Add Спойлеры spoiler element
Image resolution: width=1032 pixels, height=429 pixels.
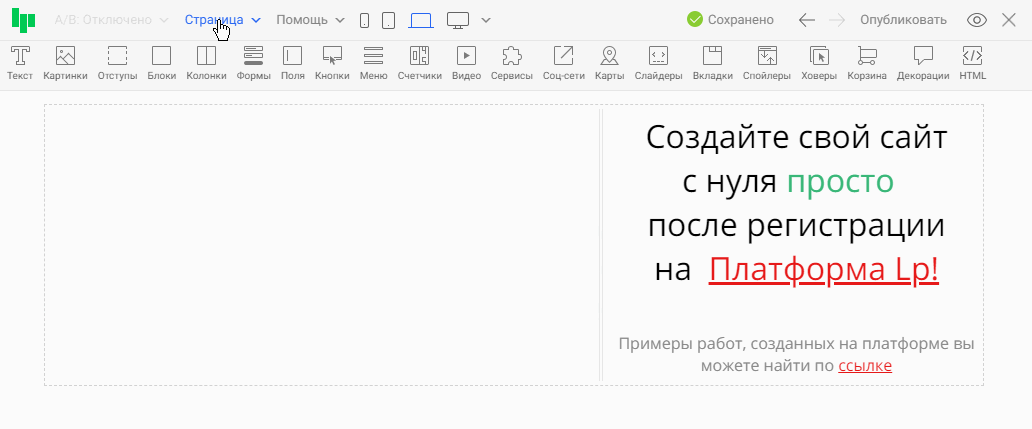click(767, 63)
